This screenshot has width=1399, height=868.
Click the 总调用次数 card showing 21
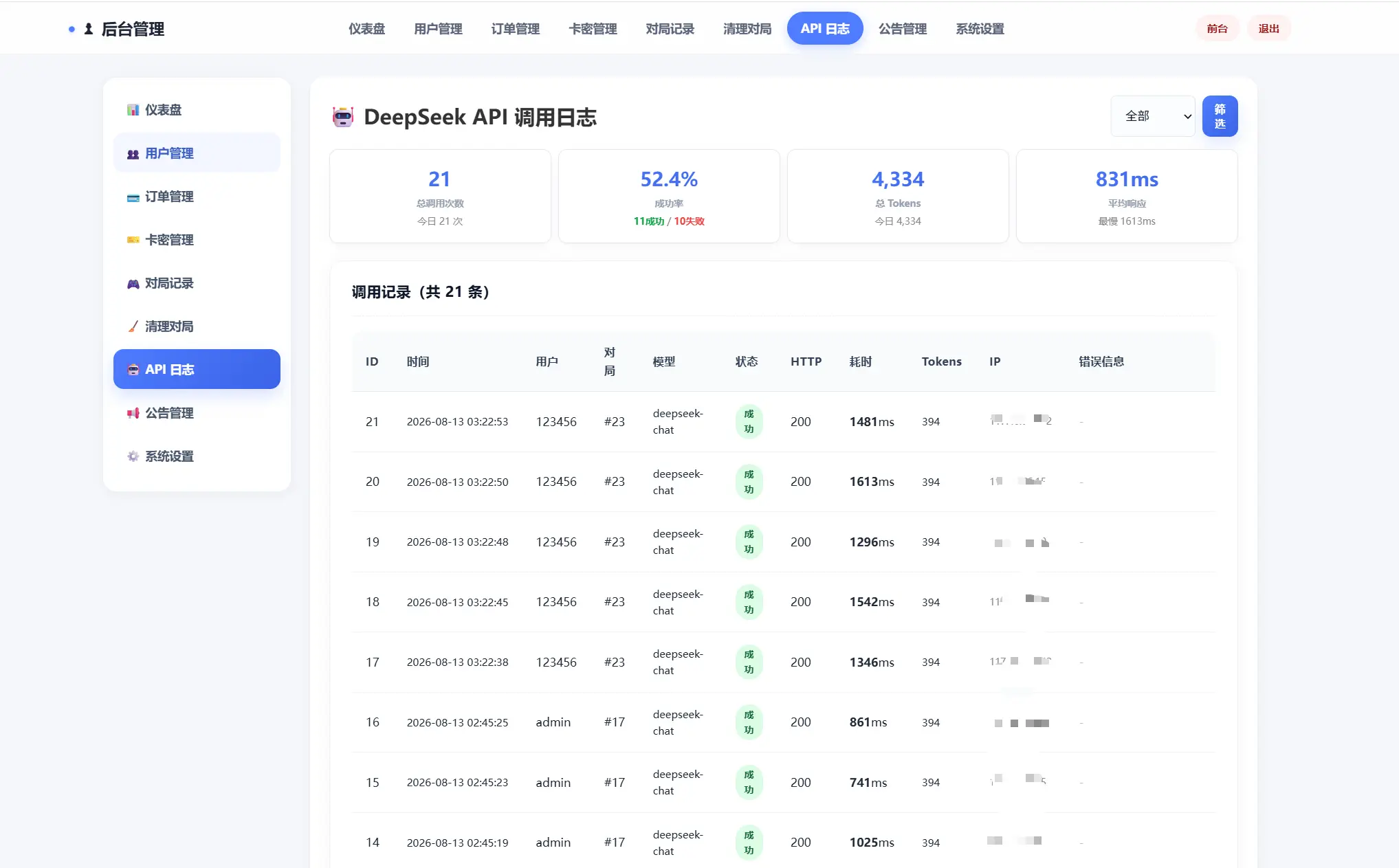440,197
